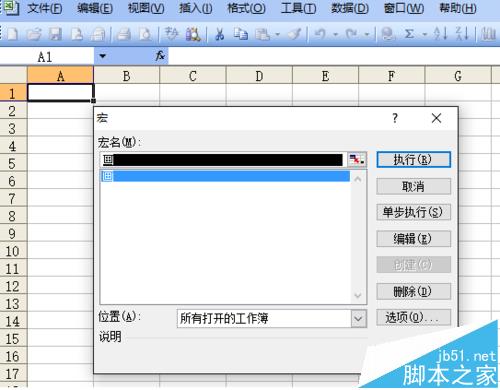This screenshot has width=500, height=390.
Task: Click the Paste clipboard icon
Action: click(x=263, y=34)
